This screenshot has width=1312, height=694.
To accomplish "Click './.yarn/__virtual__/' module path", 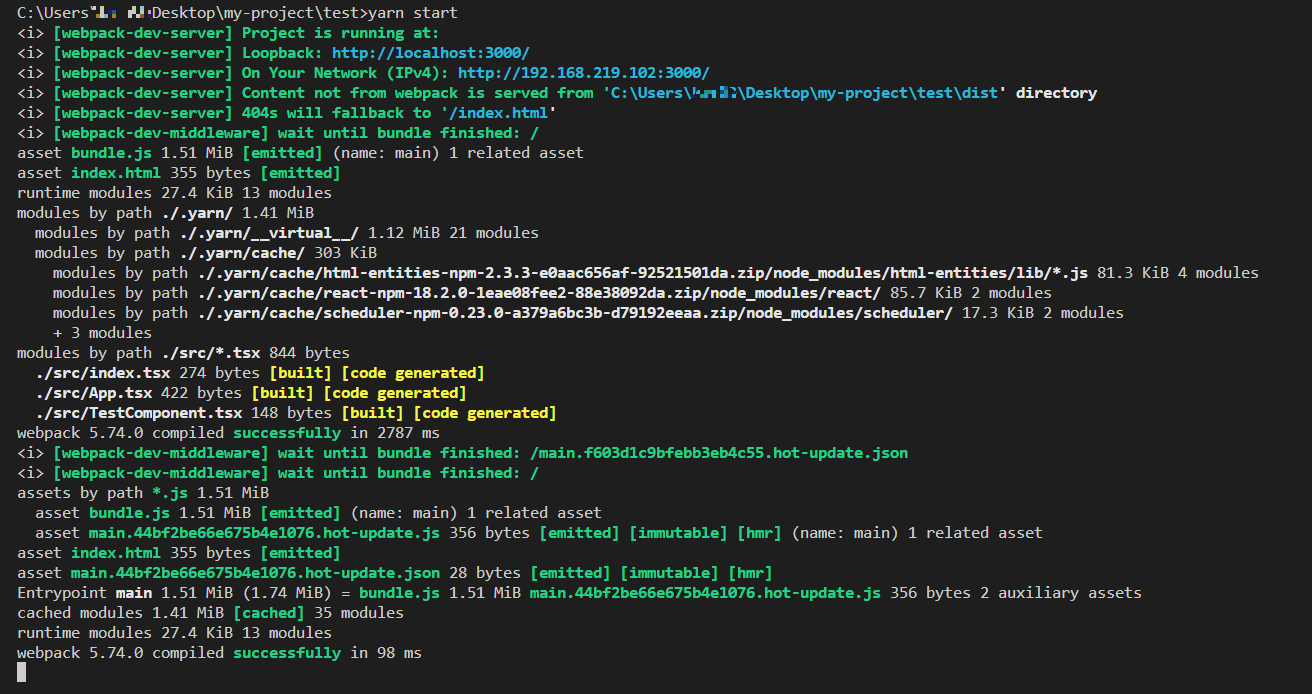I will tap(269, 233).
